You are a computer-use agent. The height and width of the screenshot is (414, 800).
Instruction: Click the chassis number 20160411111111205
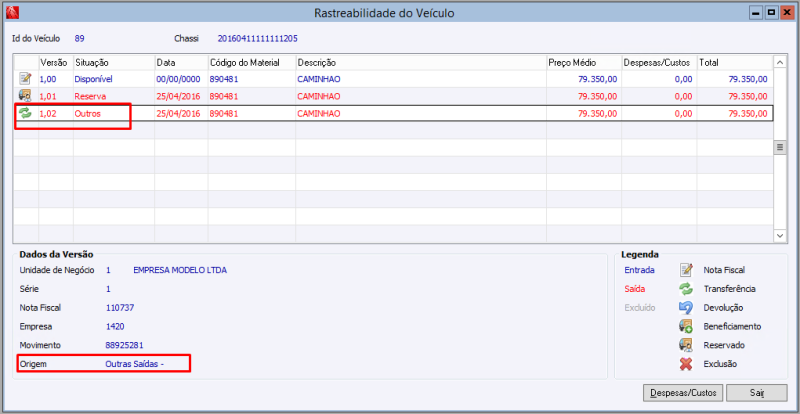point(258,38)
